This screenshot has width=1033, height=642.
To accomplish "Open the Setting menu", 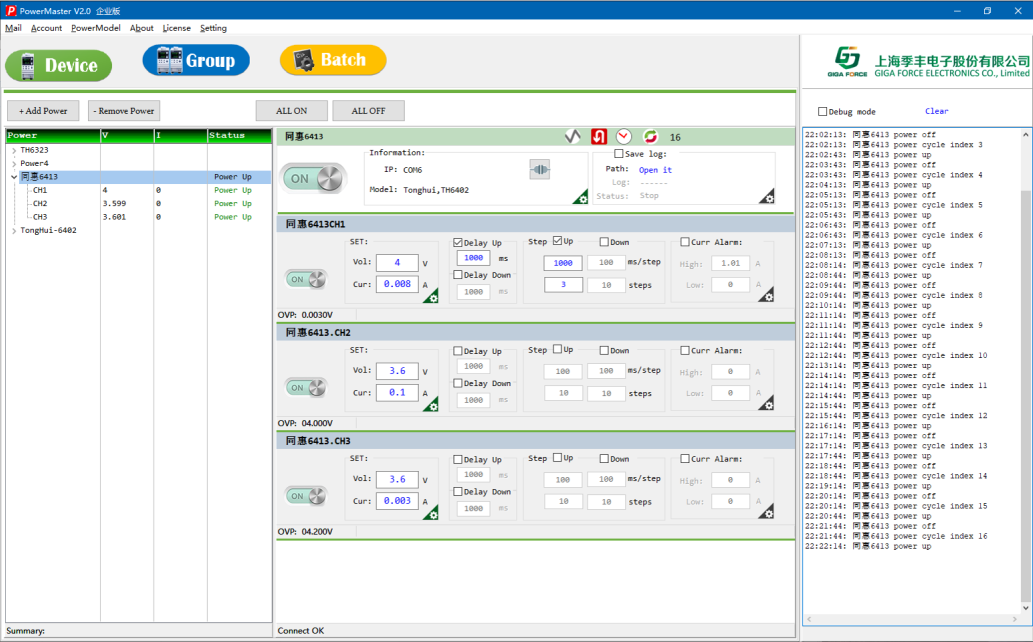I will coord(213,28).
